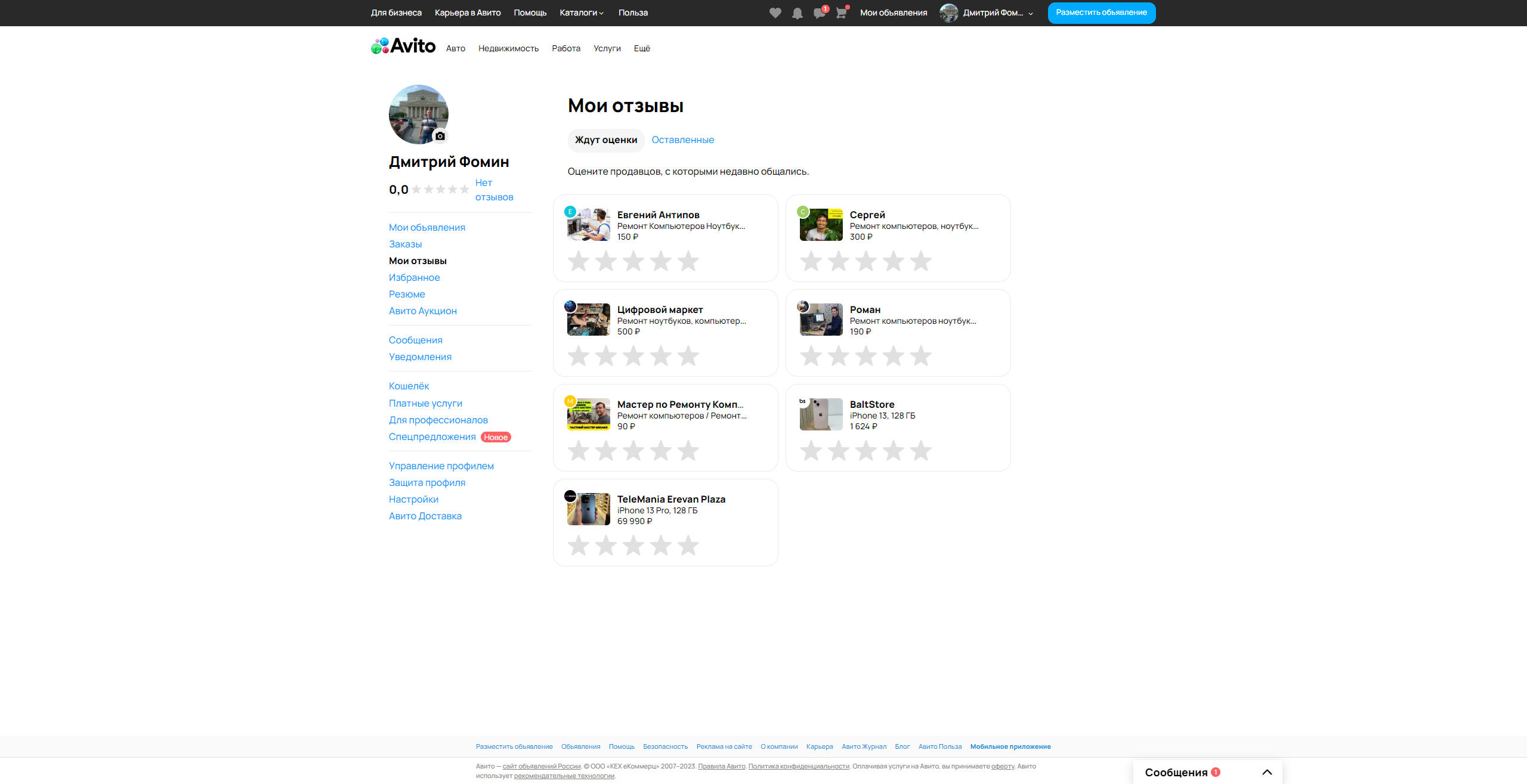Switch to Оставленные tab
1527x784 pixels.
click(682, 140)
